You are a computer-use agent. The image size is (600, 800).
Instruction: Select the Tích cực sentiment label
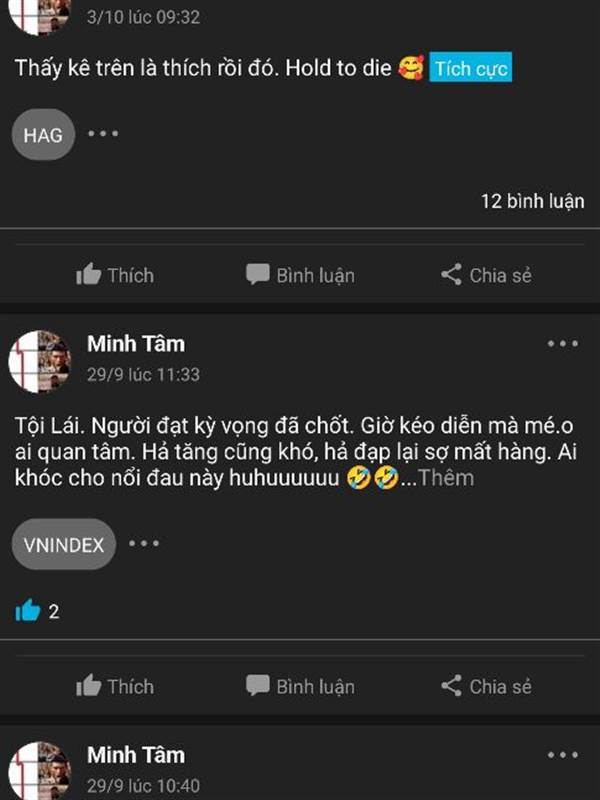click(x=470, y=69)
